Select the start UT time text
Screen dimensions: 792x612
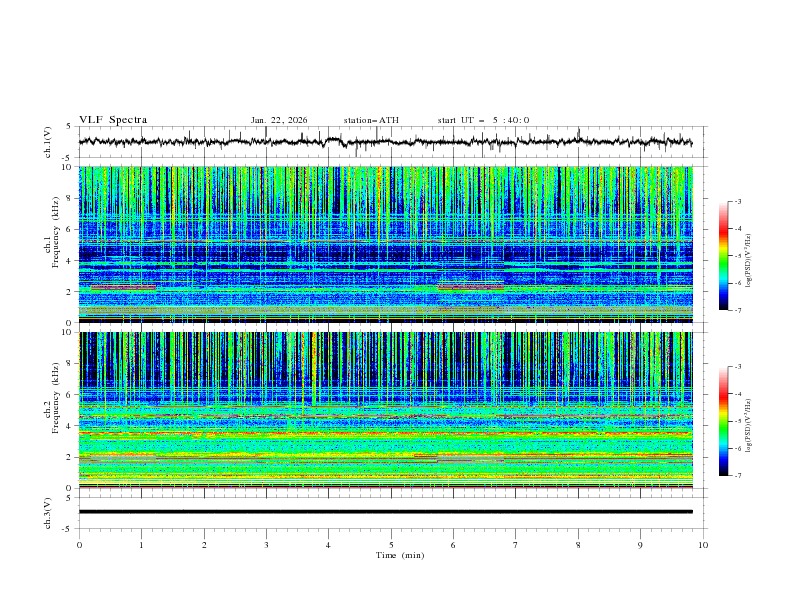coord(483,120)
